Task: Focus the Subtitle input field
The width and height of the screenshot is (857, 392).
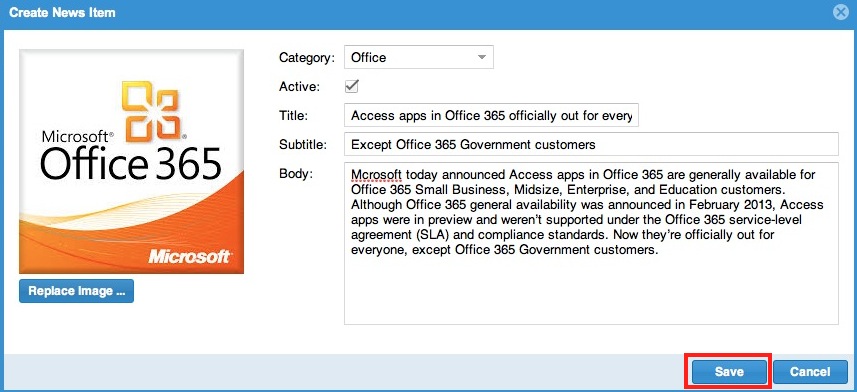Action: [591, 144]
